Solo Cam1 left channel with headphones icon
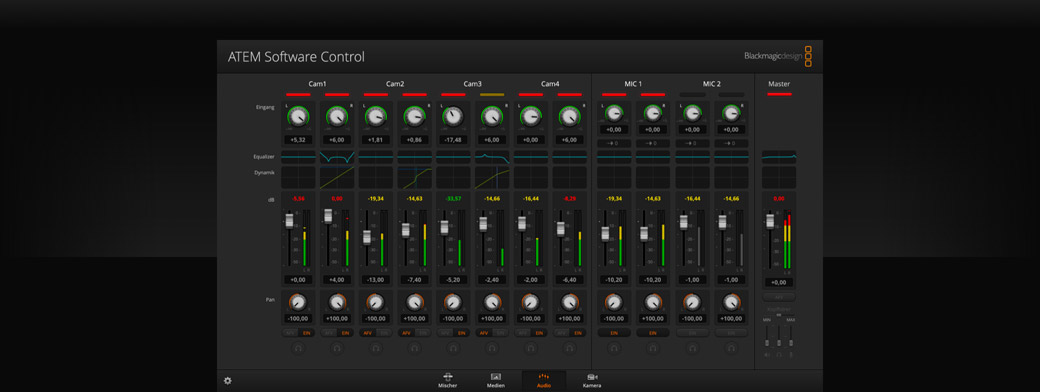The image size is (1040, 392). click(298, 347)
